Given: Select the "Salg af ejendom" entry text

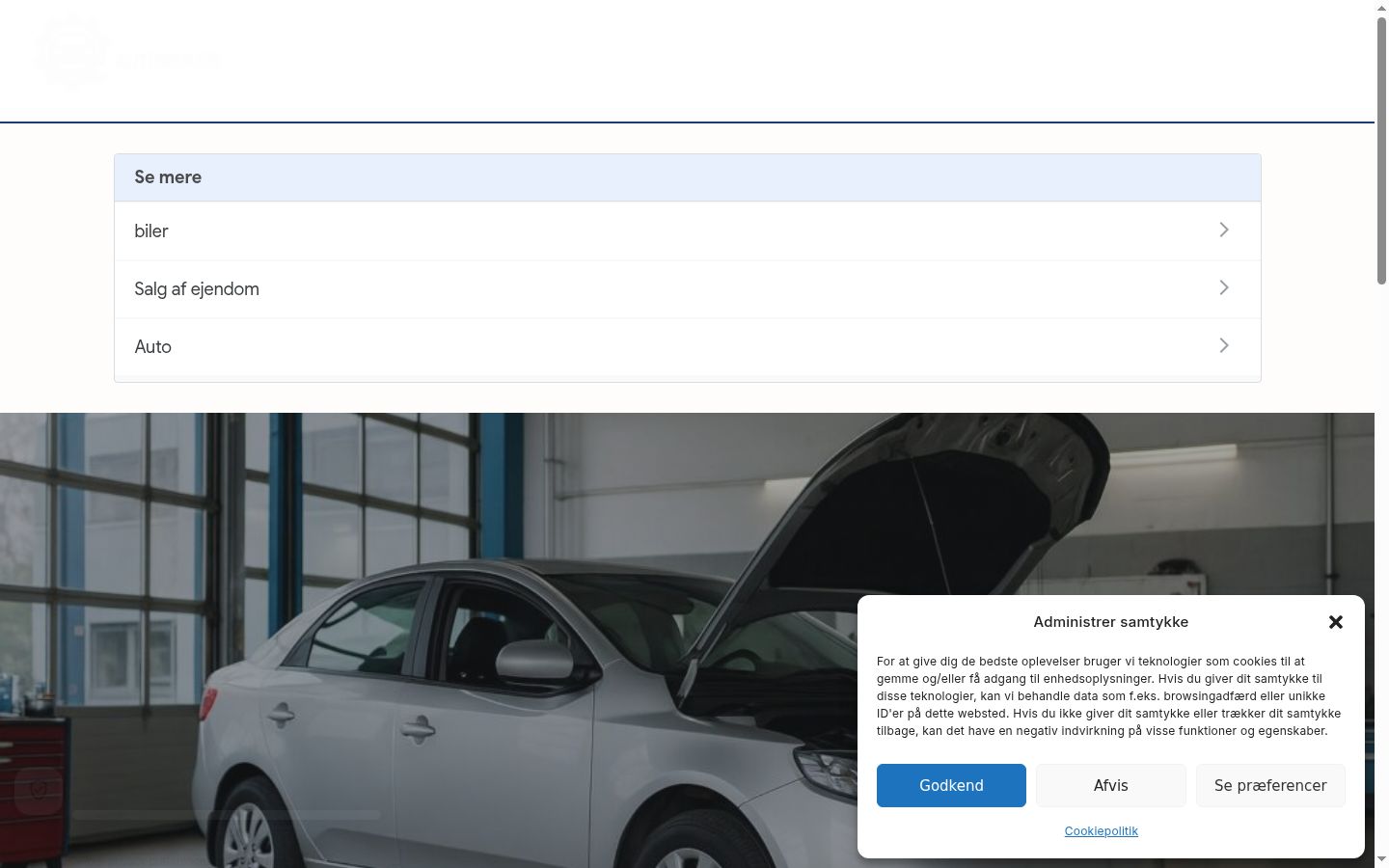Looking at the screenshot, I should 197,289.
